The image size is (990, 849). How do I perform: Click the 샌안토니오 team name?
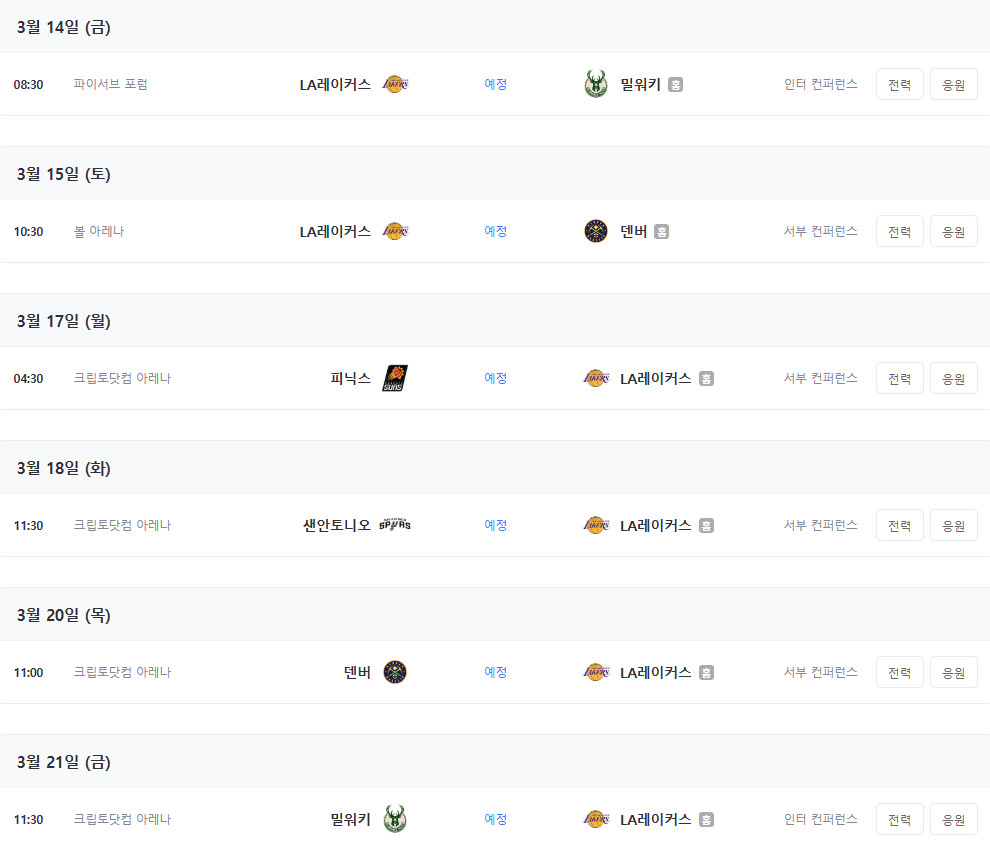(x=337, y=525)
